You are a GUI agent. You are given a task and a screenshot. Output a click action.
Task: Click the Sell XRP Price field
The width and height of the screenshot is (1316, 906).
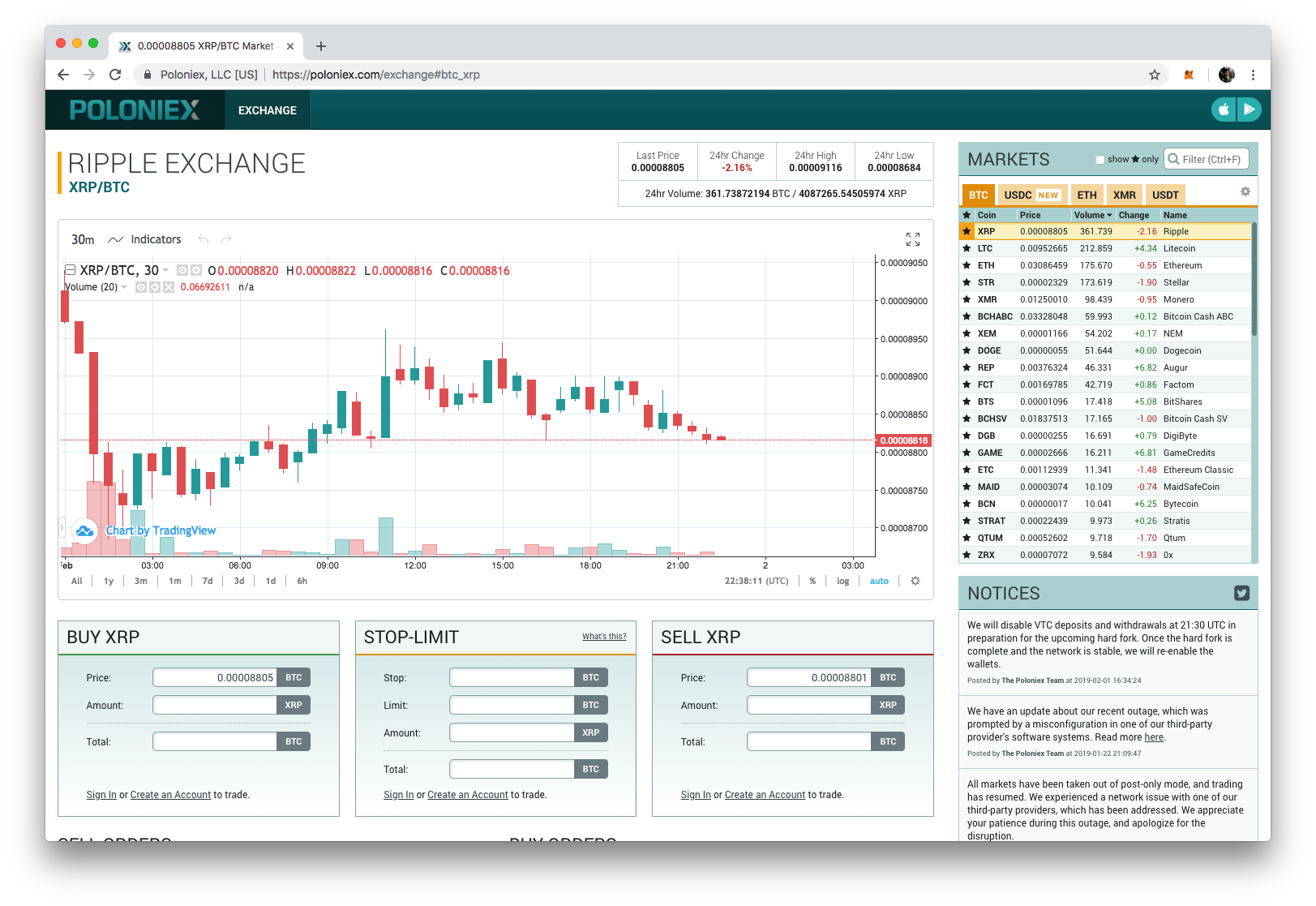[809, 677]
